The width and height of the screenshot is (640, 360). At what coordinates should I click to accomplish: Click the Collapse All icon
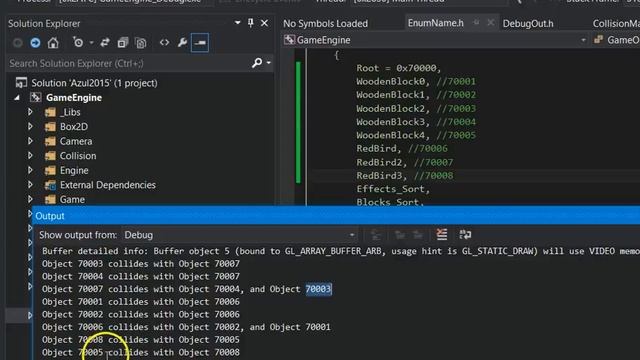[122, 42]
